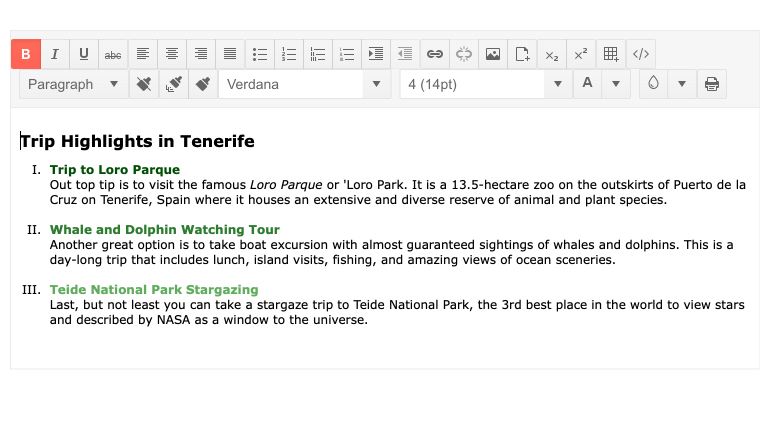Toggle Italic formatting
The width and height of the screenshot is (770, 428).
[55, 54]
